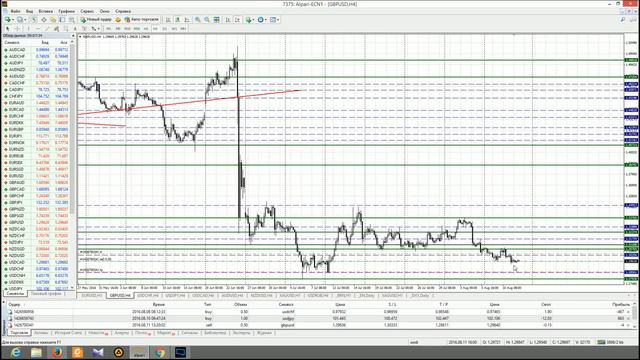Viewport: 640px width, 360px height.
Task: Open Firefox from the taskbar
Action: 57,352
